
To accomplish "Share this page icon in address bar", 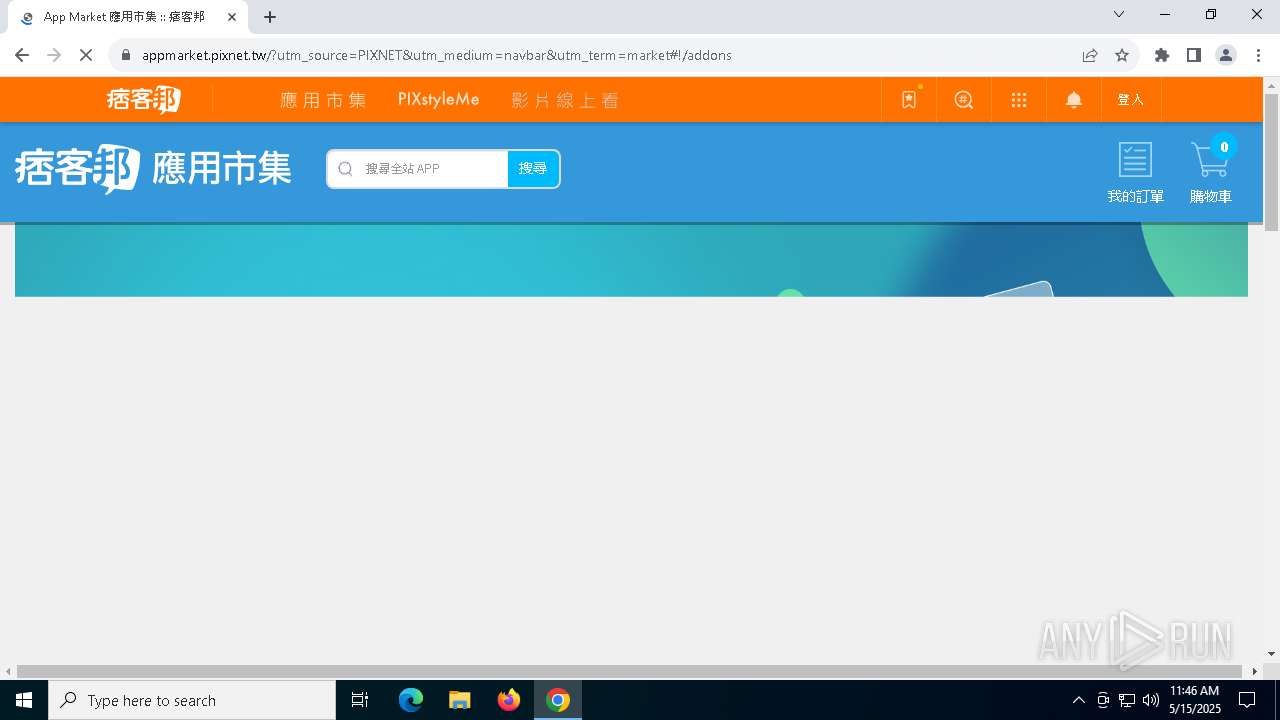I will pyautogui.click(x=1090, y=55).
